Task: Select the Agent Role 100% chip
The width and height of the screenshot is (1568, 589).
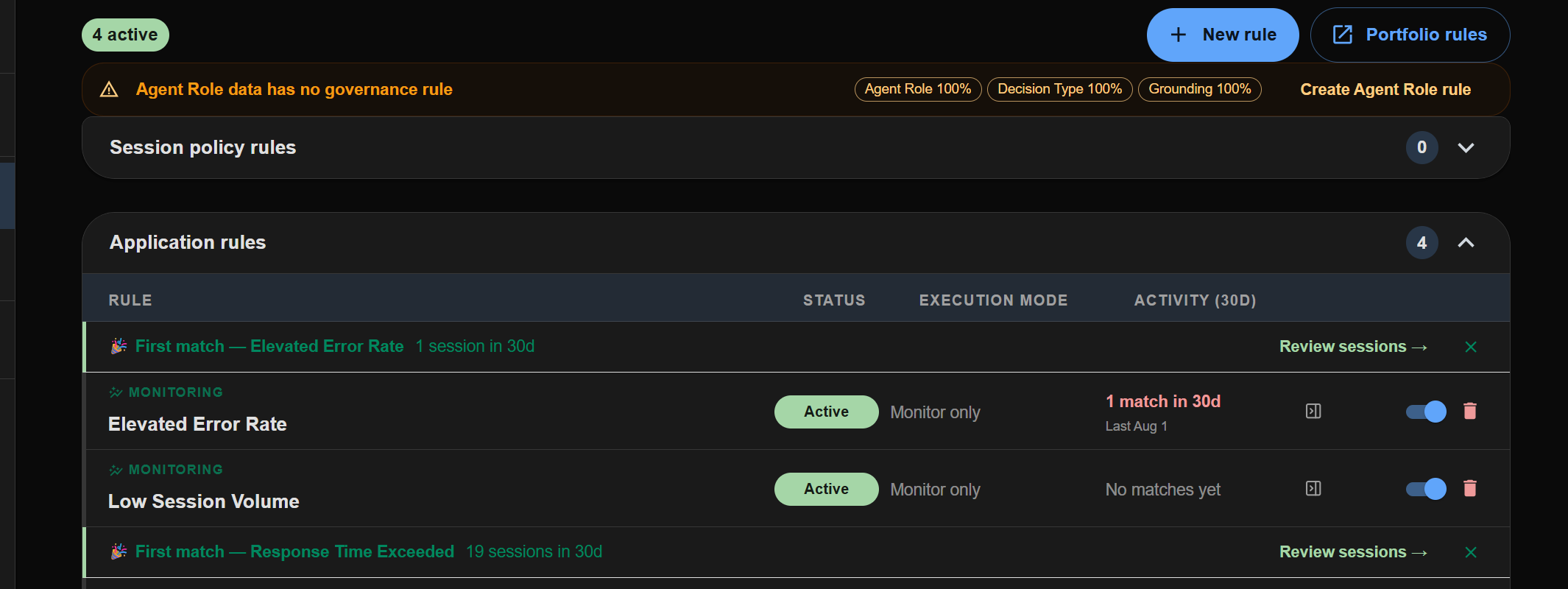Action: click(x=918, y=89)
